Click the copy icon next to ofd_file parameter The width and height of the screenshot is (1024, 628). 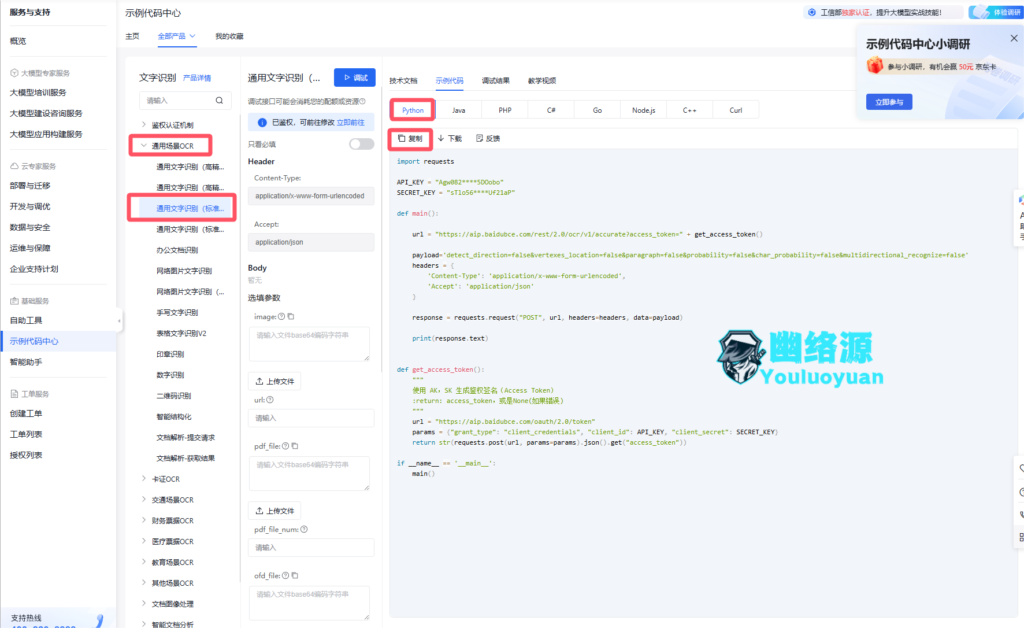295,576
